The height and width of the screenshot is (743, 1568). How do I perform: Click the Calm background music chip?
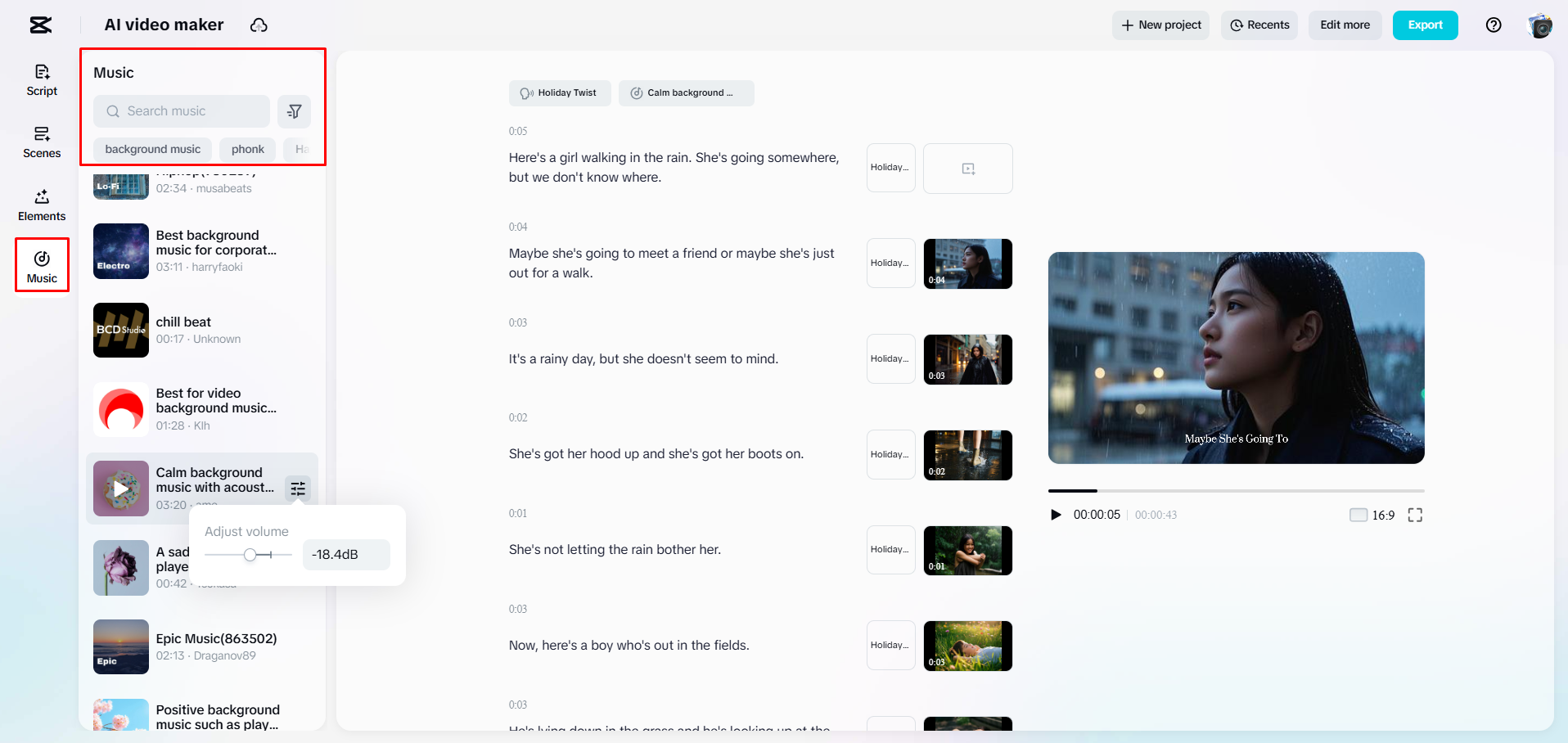click(x=686, y=93)
